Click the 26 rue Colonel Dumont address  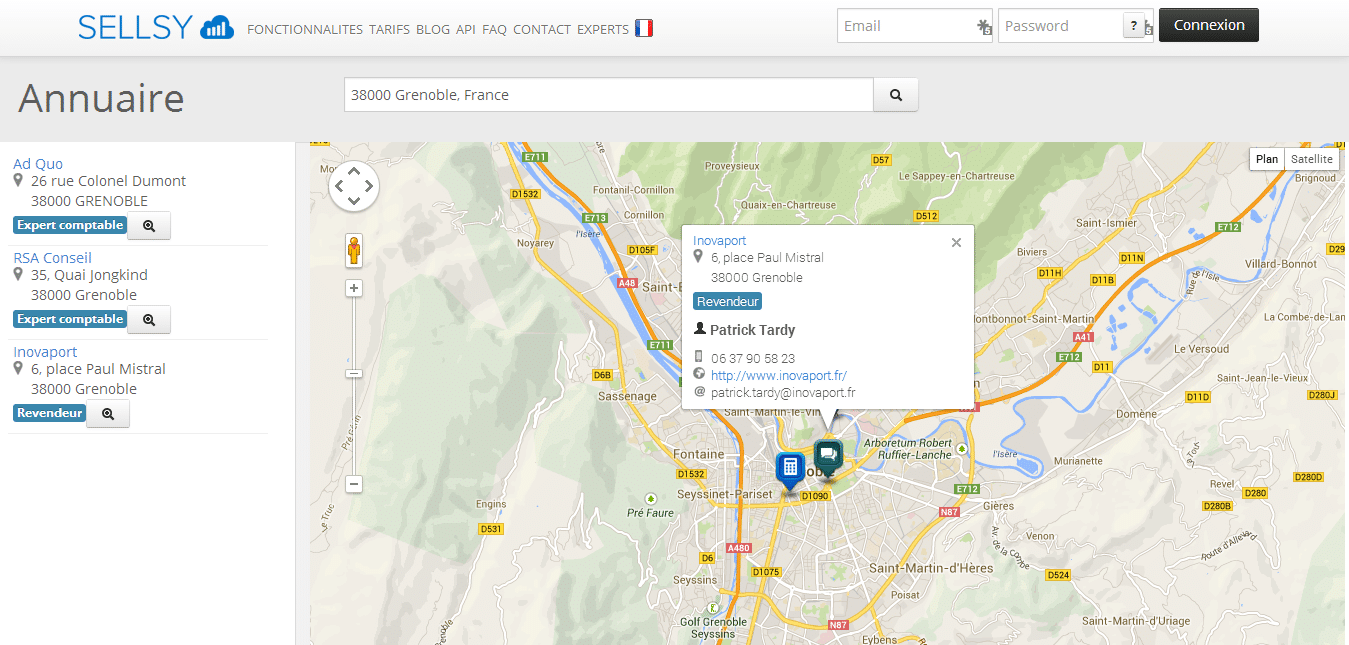pos(108,181)
